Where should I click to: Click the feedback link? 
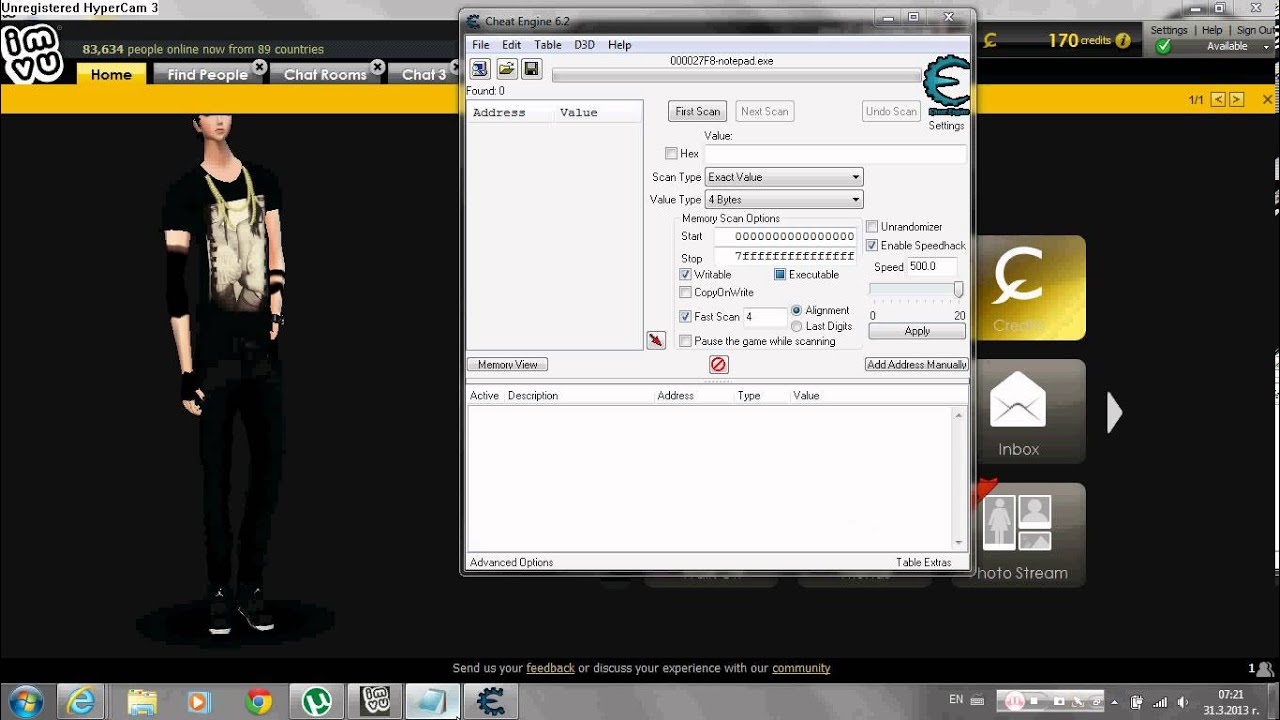coord(551,668)
